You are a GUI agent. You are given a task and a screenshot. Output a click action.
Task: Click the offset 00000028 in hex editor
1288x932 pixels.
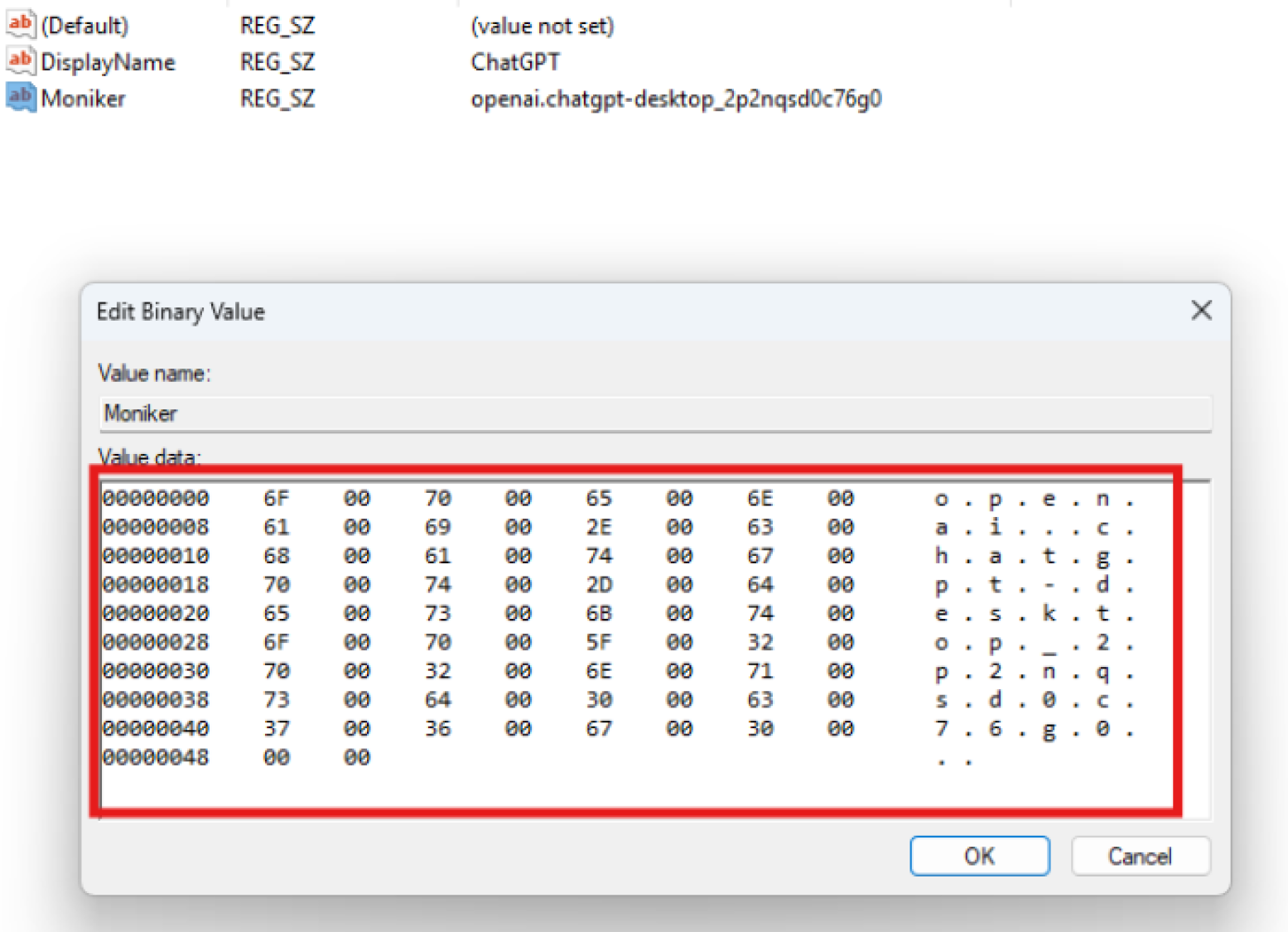click(156, 642)
